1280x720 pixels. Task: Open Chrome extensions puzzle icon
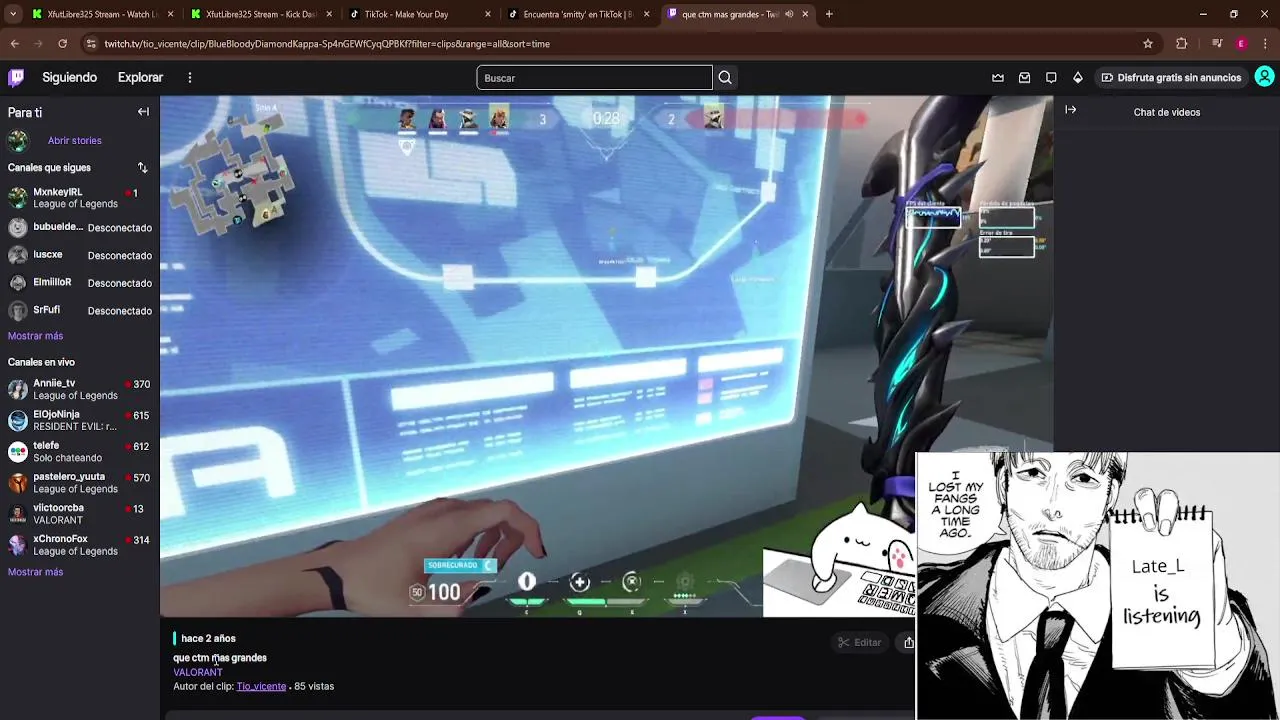[x=1182, y=44]
